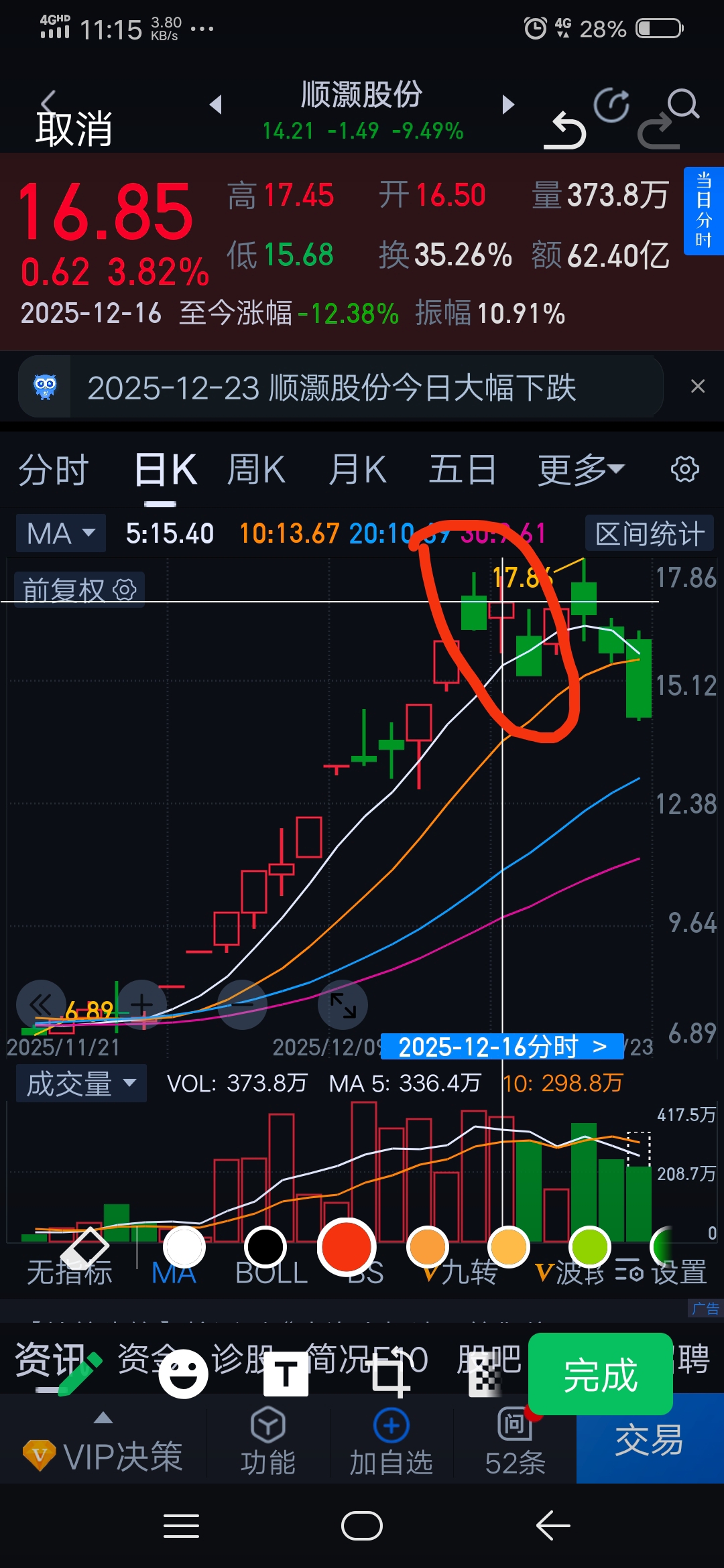Select the text T tool

[x=286, y=1374]
